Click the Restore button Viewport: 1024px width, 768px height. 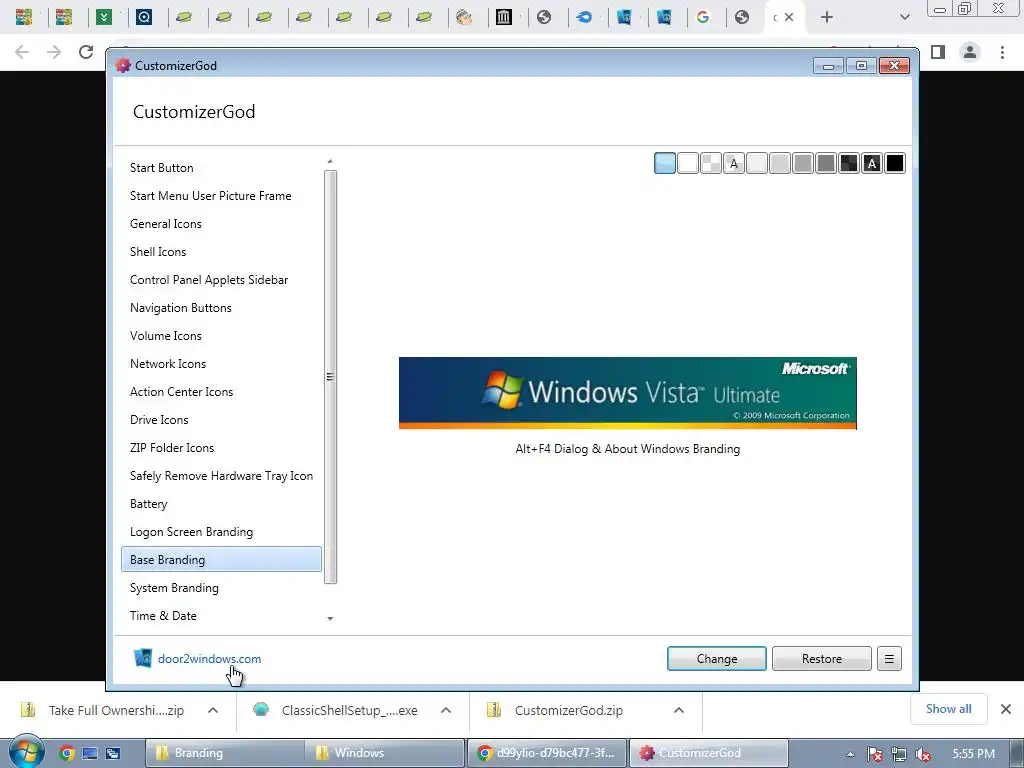point(822,658)
